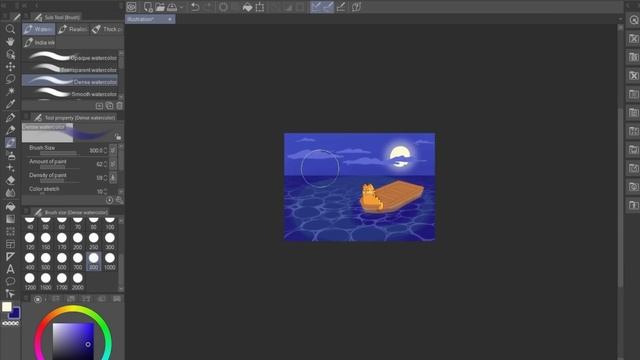640x360 pixels.
Task: Select brush size preset 1000
Action: pos(110,261)
